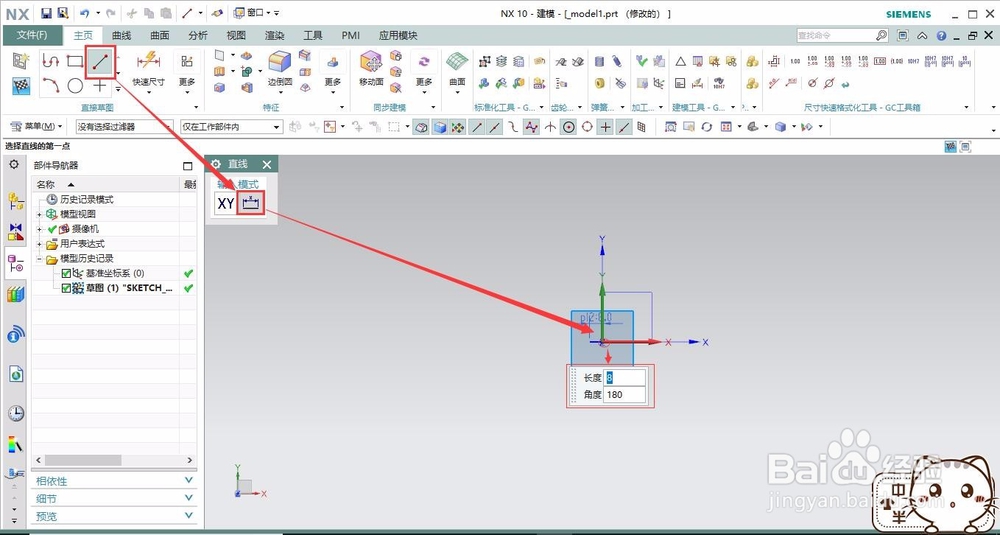Click the HD3D tools sidebar icon
This screenshot has width=1000, height=535.
click(x=16, y=334)
